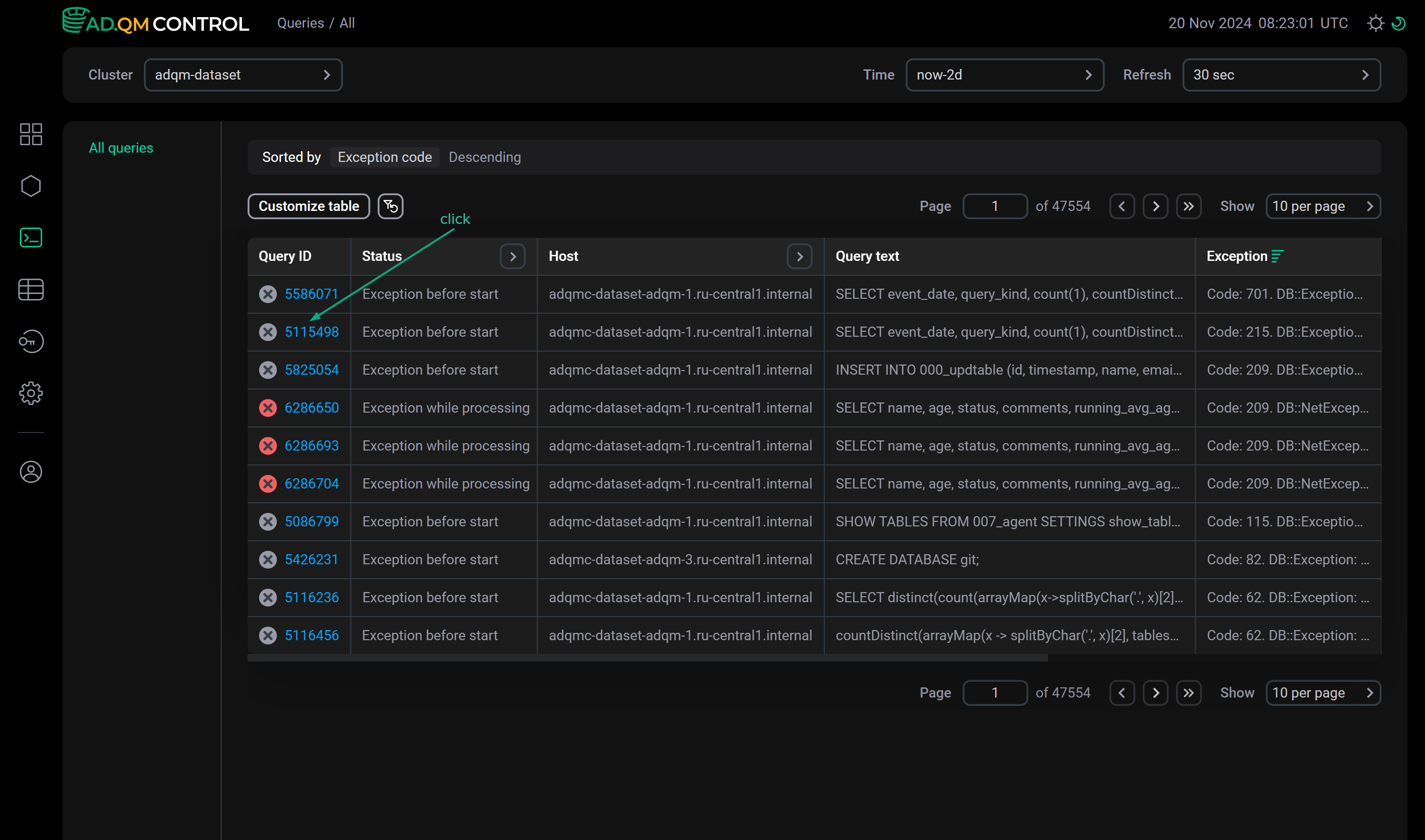Click the hexagon cluster icon in sidebar
This screenshot has height=840, width=1425.
[x=31, y=185]
